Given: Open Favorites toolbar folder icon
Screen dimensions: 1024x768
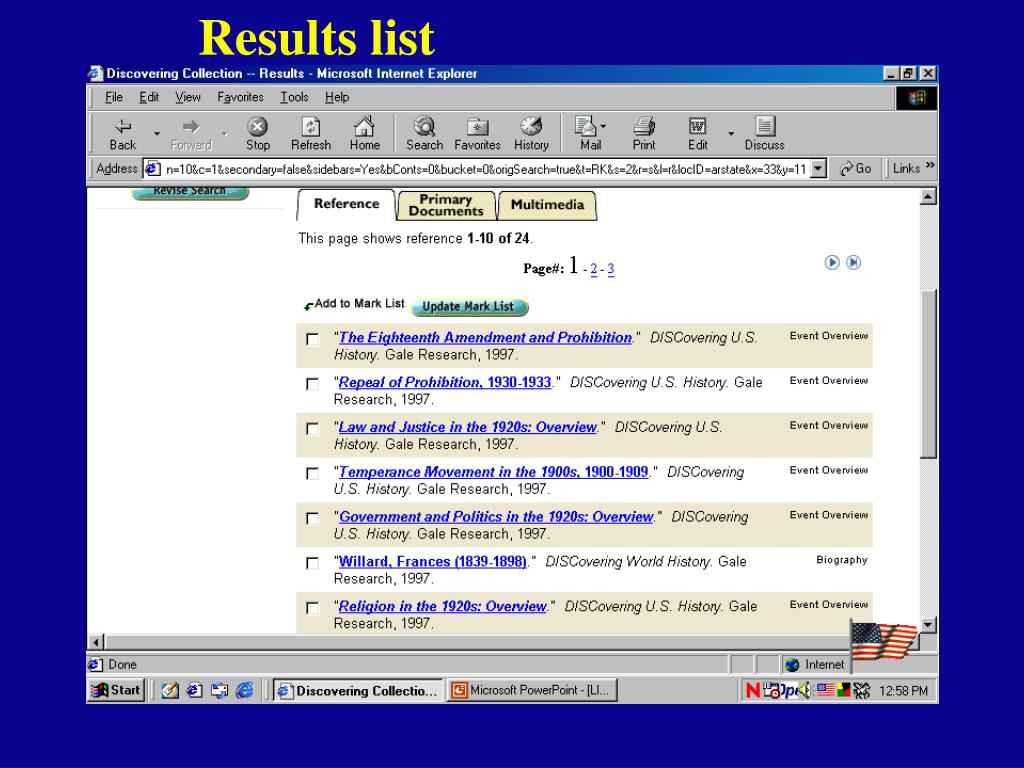Looking at the screenshot, I should click(477, 134).
